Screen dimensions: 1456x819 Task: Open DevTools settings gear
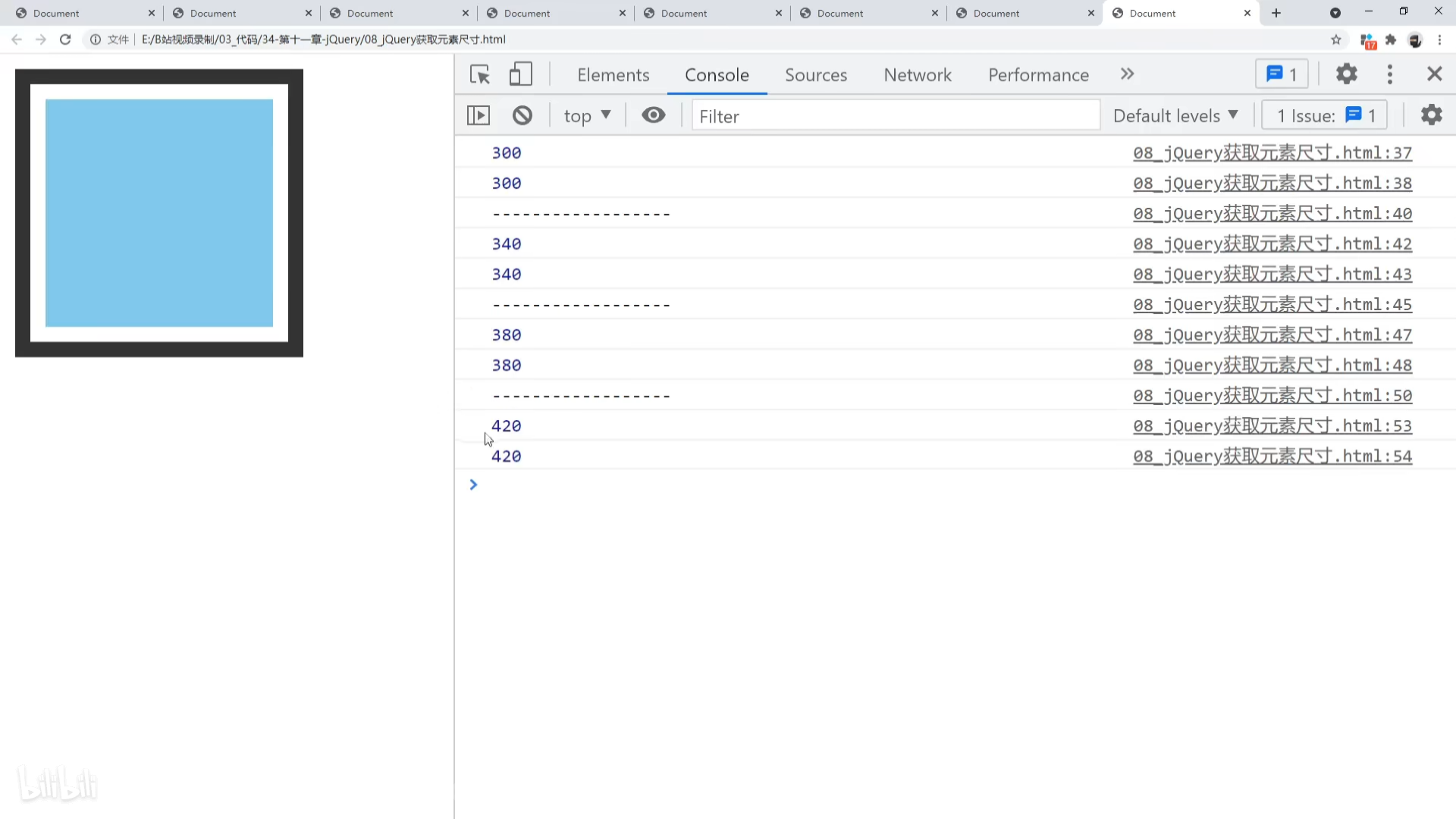[x=1346, y=74]
